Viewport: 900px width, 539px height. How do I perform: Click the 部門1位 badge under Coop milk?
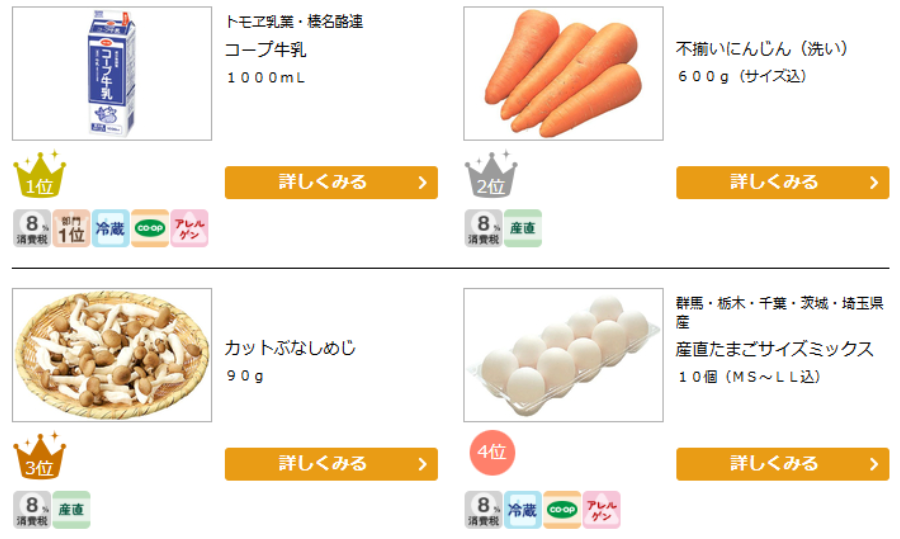(x=71, y=228)
